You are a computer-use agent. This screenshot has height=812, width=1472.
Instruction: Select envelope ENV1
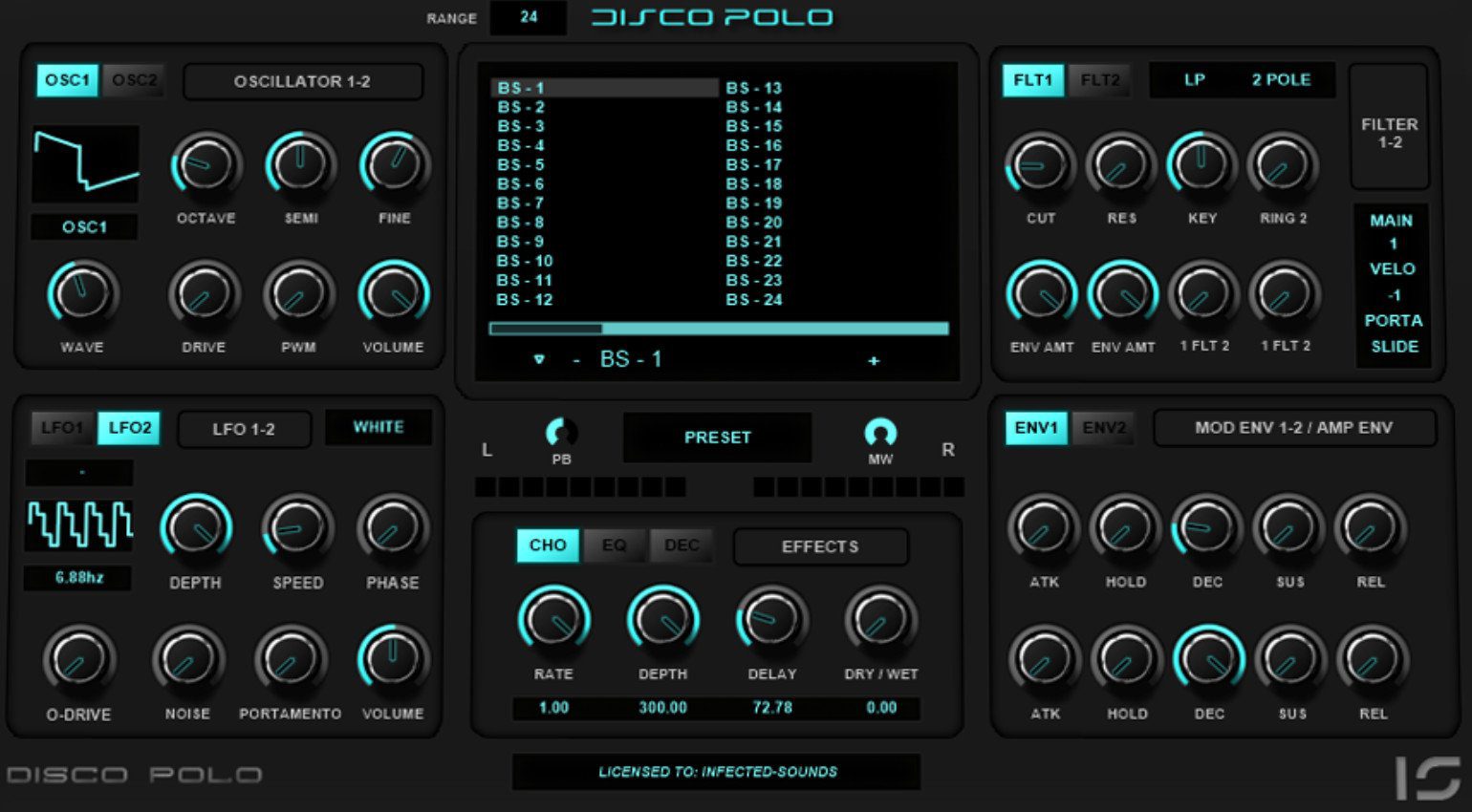(x=1036, y=428)
